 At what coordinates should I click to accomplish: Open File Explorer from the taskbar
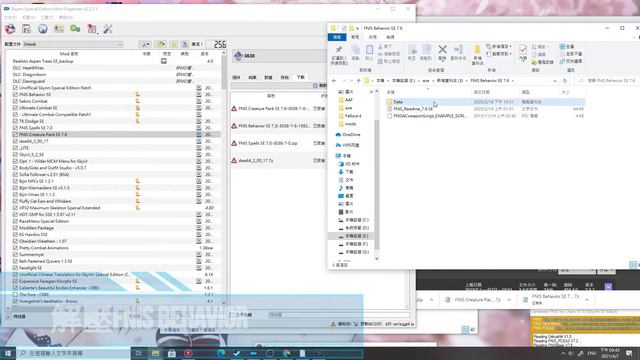tap(156, 353)
